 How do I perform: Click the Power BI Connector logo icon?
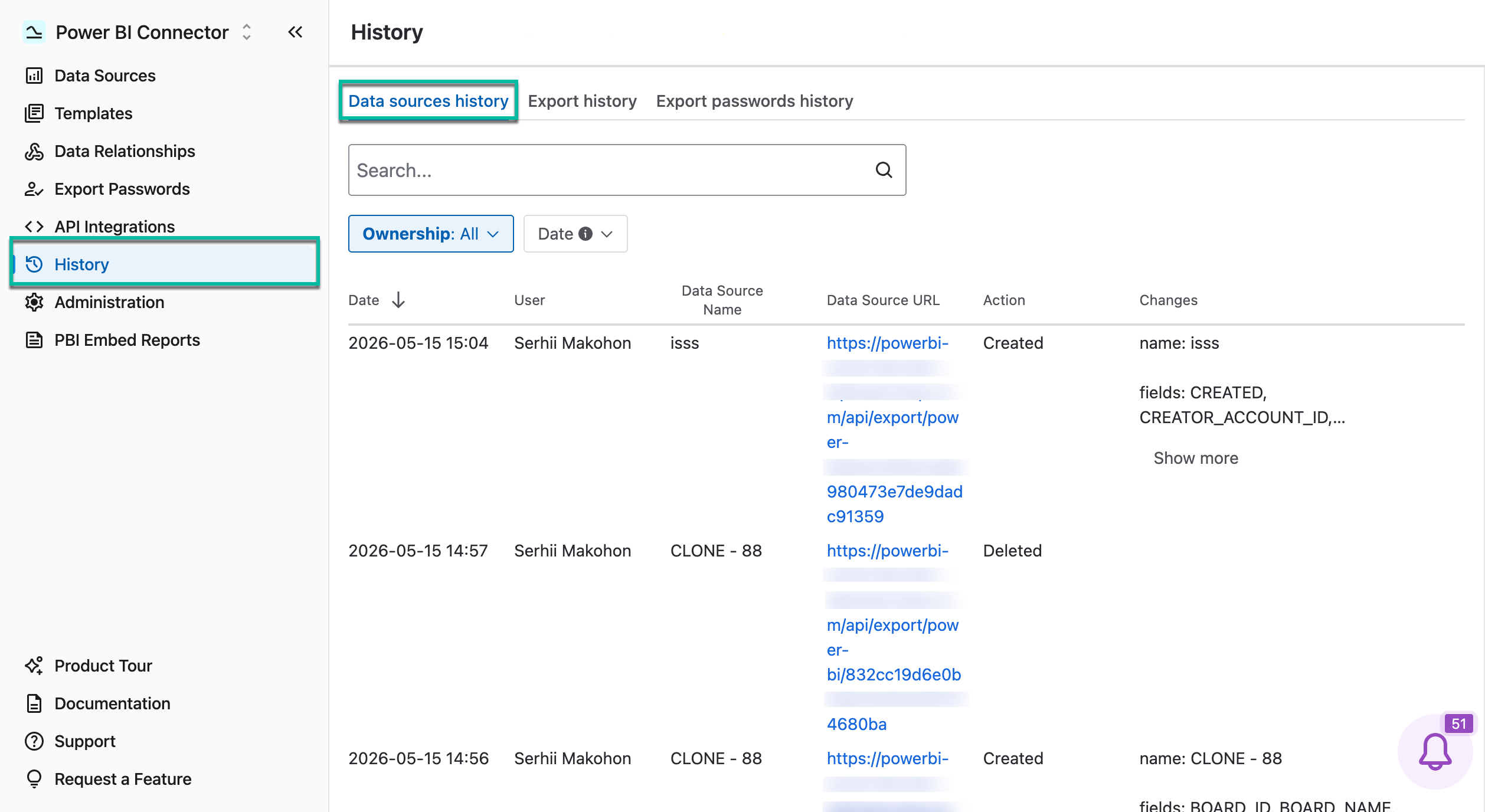coord(34,32)
